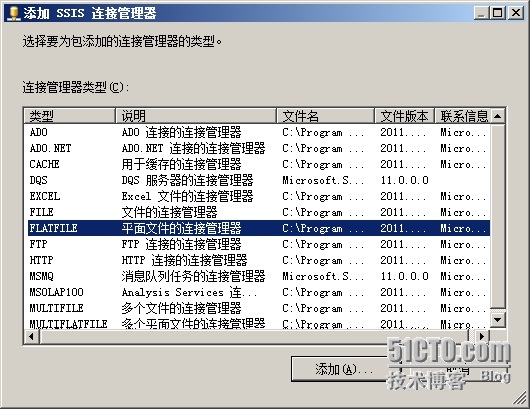530x409 pixels.
Task: Click description "用于缓存的连接管理器"
Action: (x=182, y=164)
